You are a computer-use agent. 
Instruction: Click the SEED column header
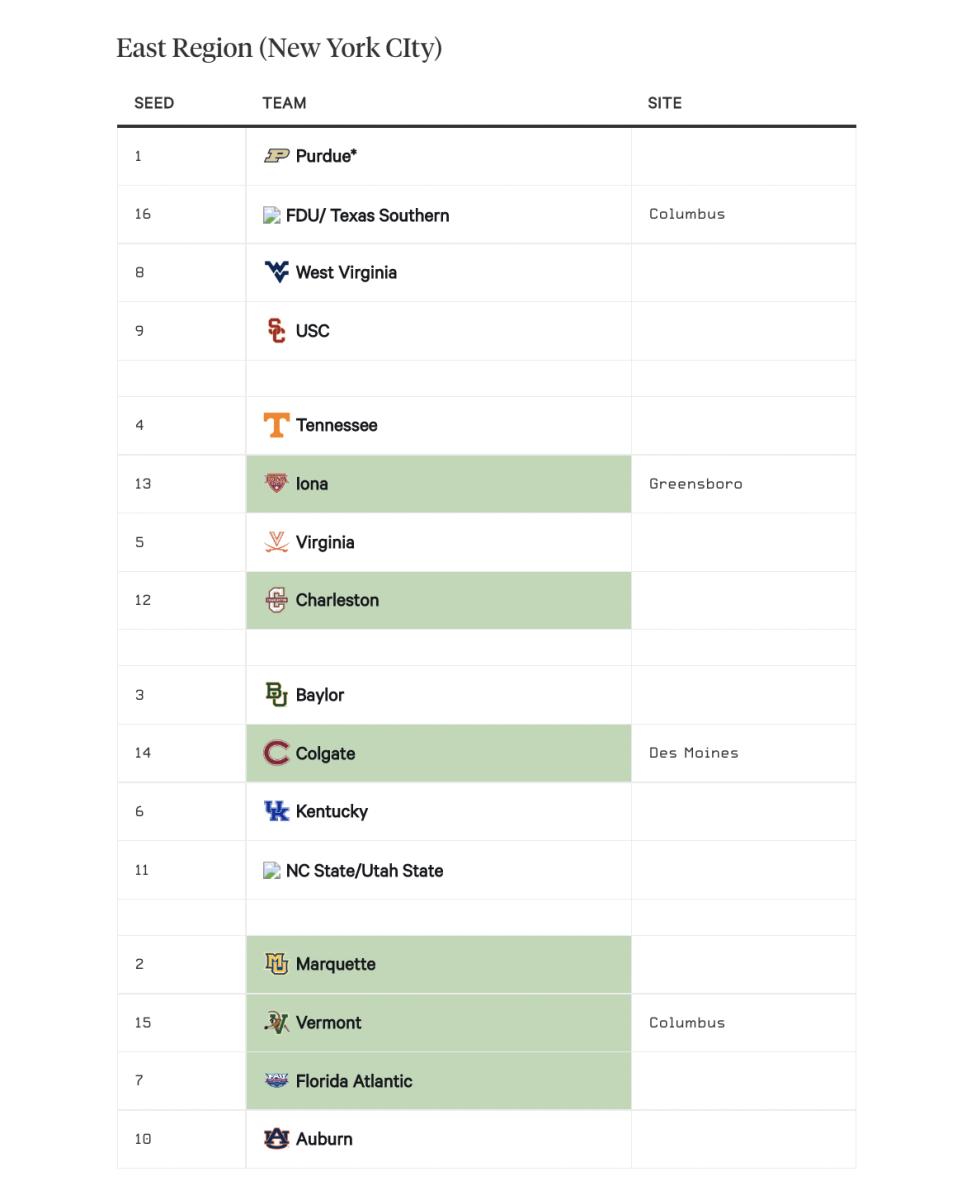pyautogui.click(x=154, y=103)
